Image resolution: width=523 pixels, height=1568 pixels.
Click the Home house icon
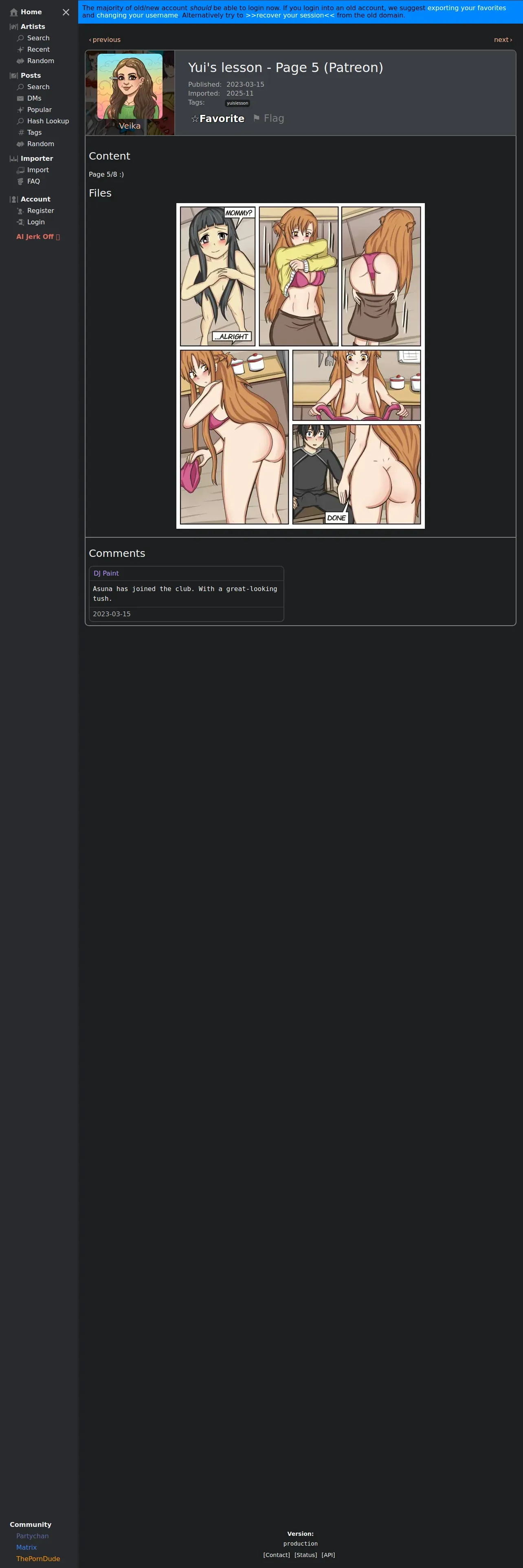point(14,12)
